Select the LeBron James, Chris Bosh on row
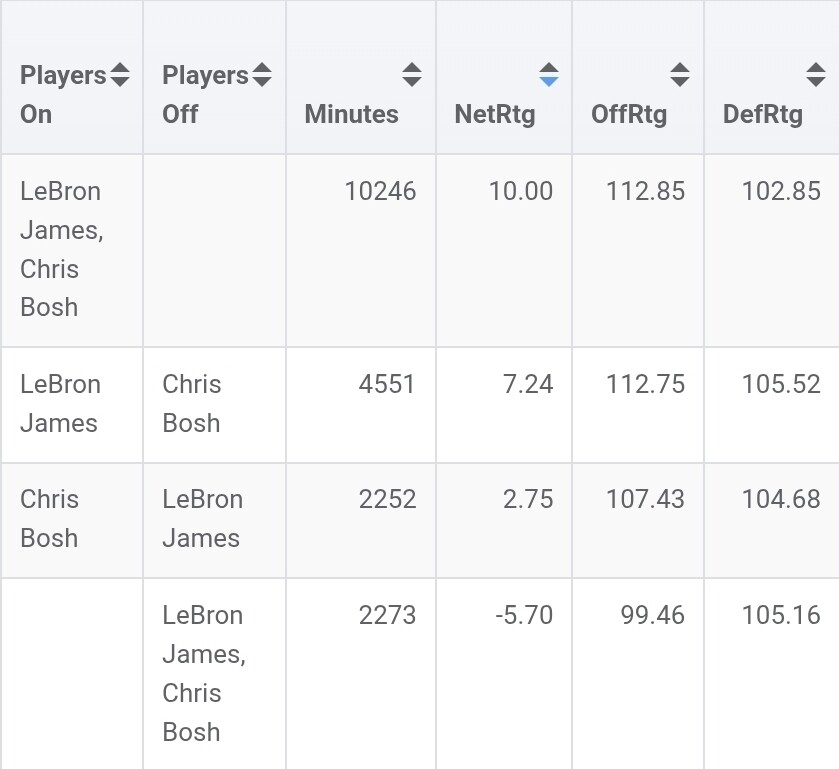Screen dimensions: 839x769 click(x=420, y=250)
